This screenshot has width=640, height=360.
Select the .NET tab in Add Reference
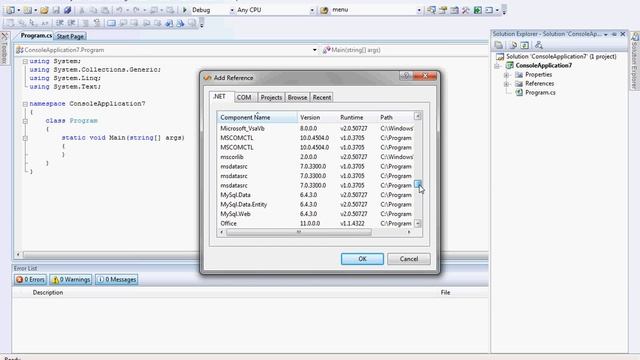pyautogui.click(x=220, y=97)
